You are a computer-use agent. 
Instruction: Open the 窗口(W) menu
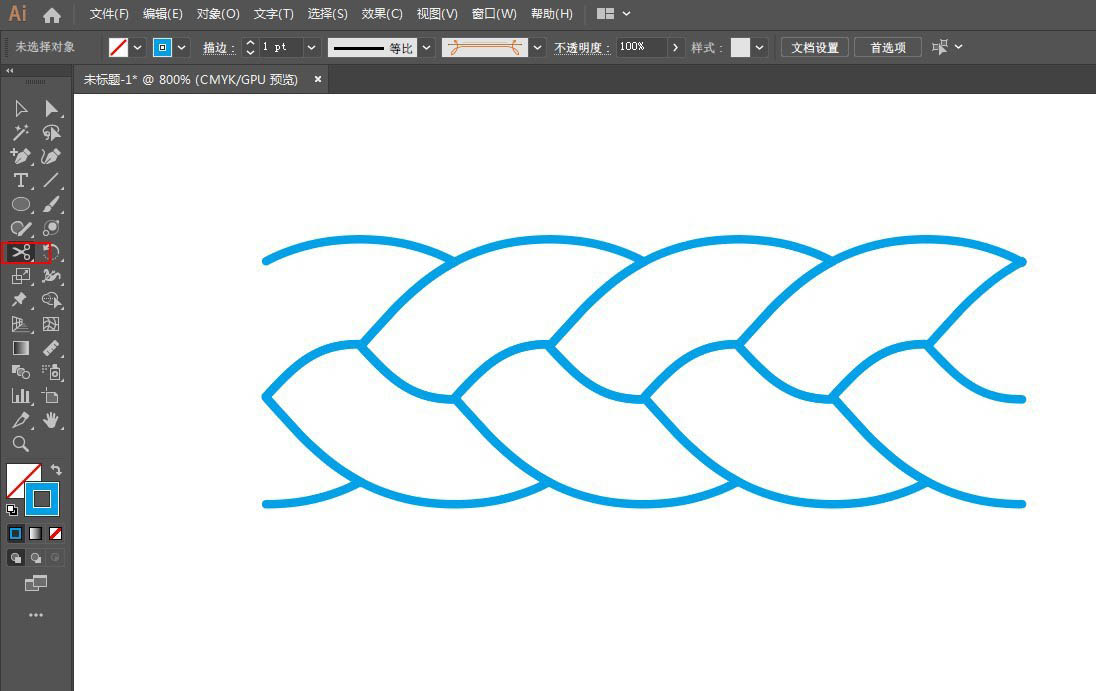click(494, 14)
